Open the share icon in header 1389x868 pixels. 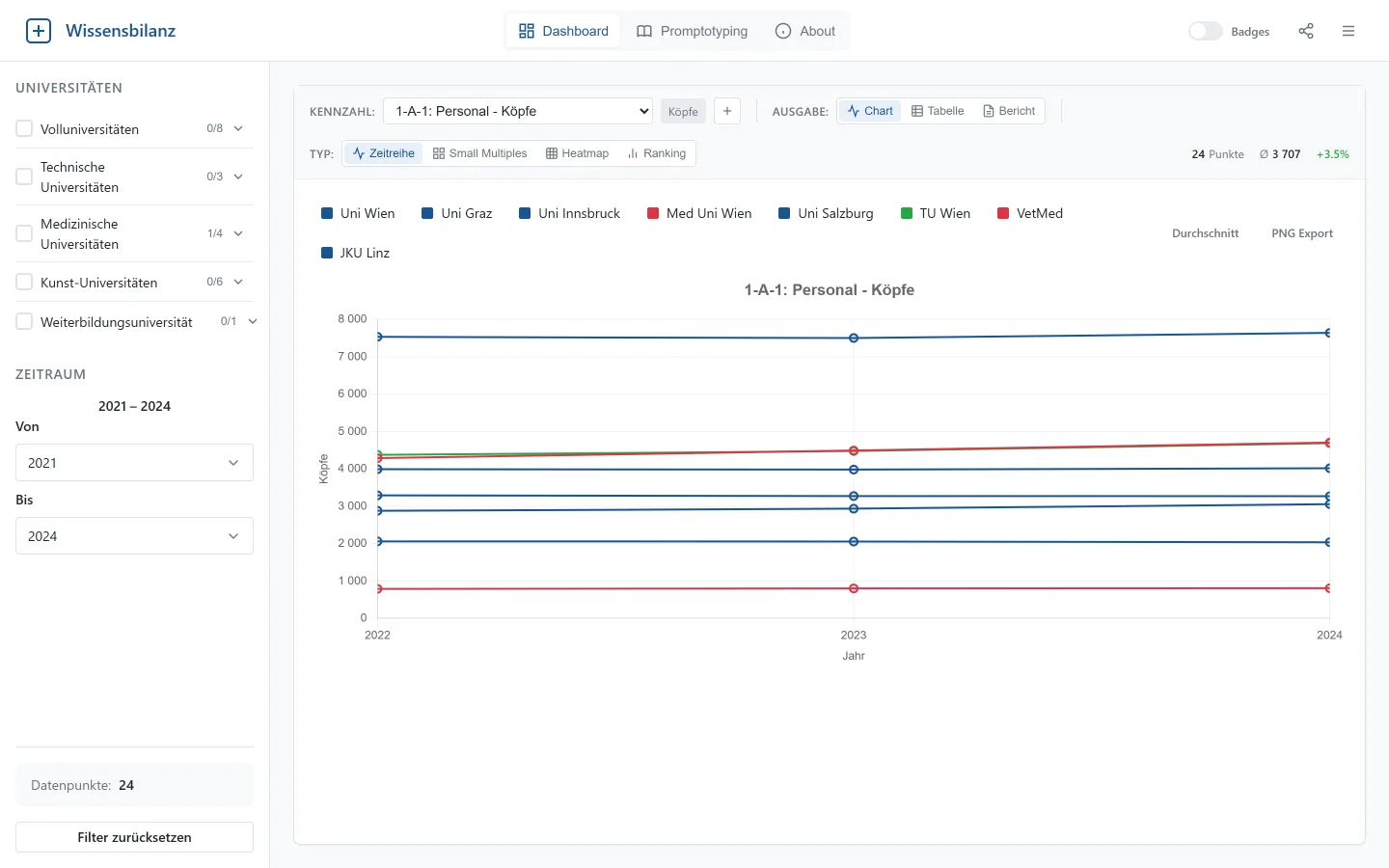(x=1306, y=31)
